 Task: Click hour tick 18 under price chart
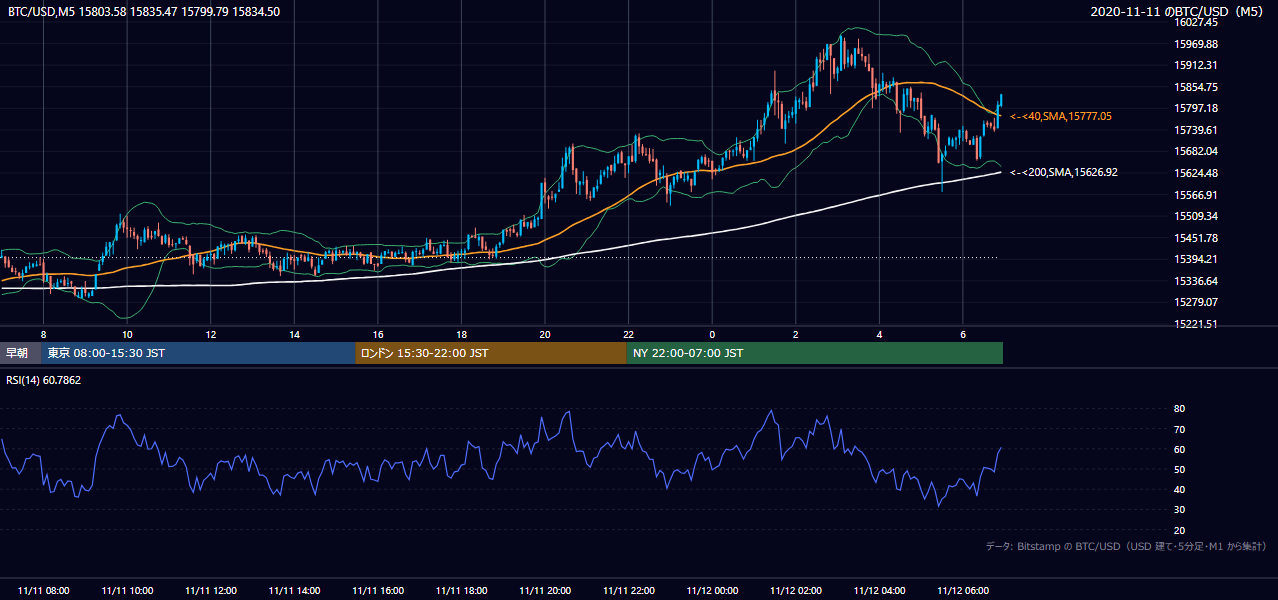pyautogui.click(x=461, y=334)
